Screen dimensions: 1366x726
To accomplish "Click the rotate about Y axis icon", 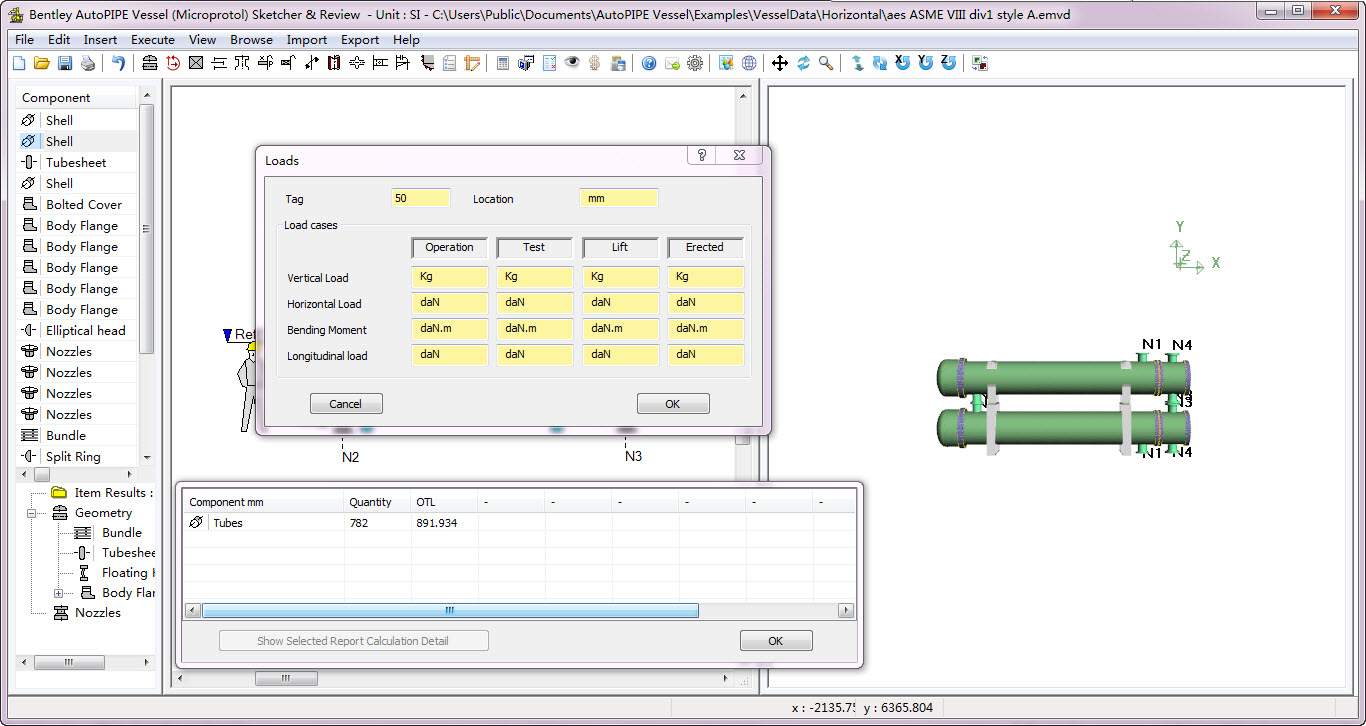I will point(926,63).
